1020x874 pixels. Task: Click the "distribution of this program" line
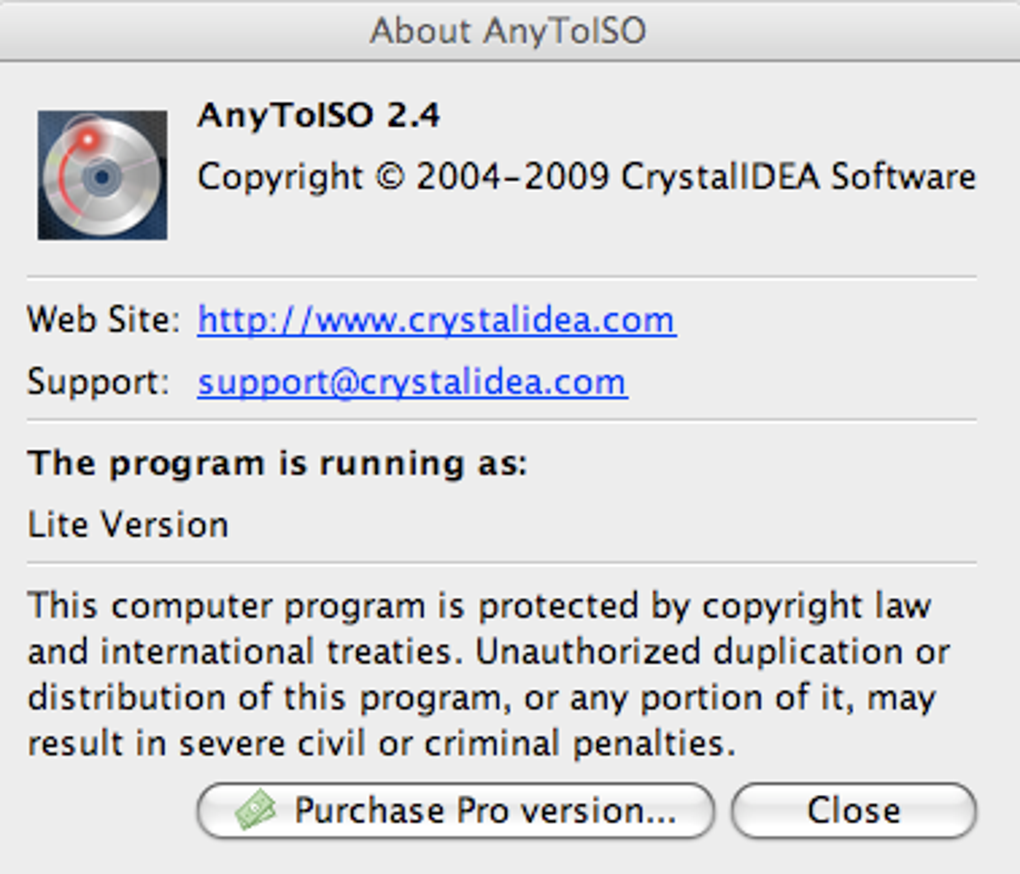coord(481,697)
